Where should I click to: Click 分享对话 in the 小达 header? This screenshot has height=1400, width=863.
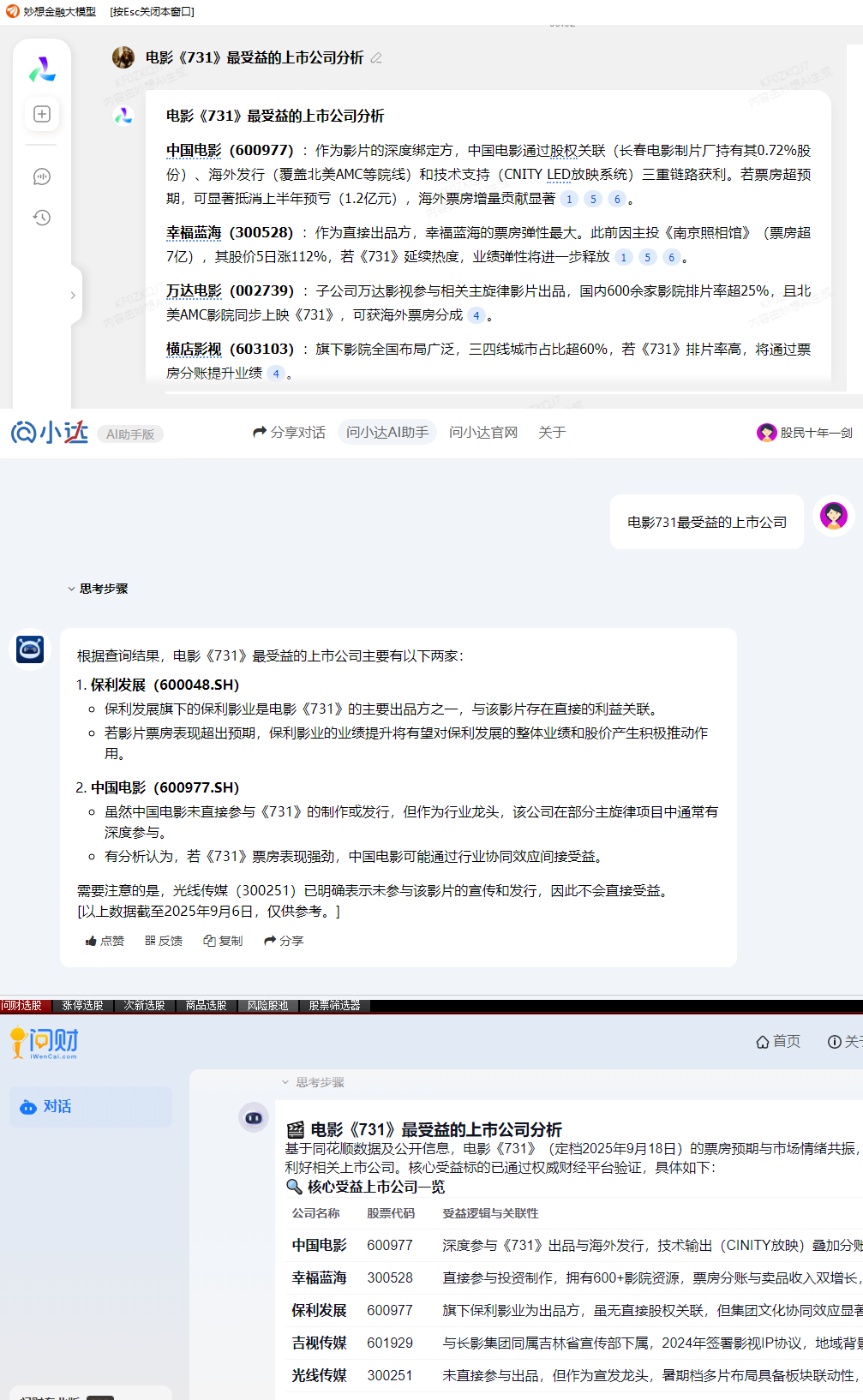pyautogui.click(x=289, y=433)
